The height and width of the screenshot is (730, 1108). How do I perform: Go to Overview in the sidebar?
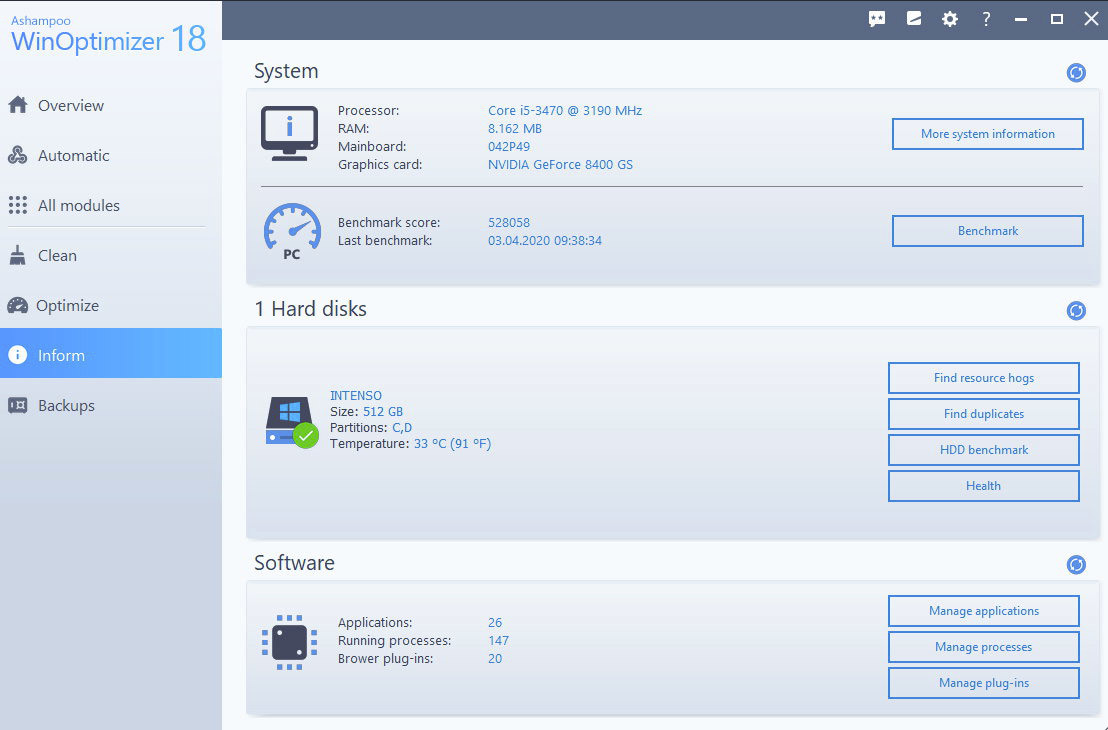[111, 105]
